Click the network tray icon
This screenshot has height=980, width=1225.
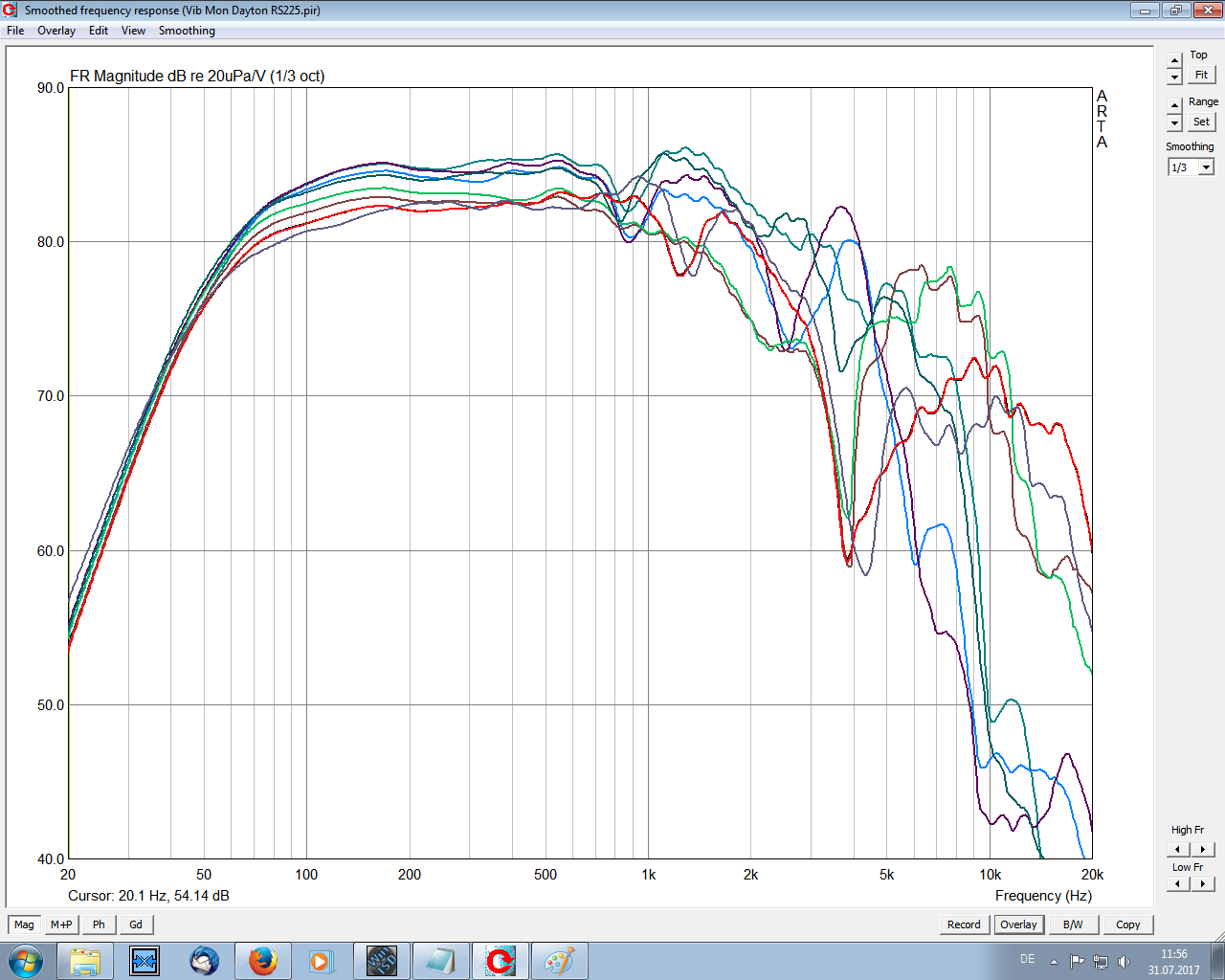click(x=1101, y=962)
